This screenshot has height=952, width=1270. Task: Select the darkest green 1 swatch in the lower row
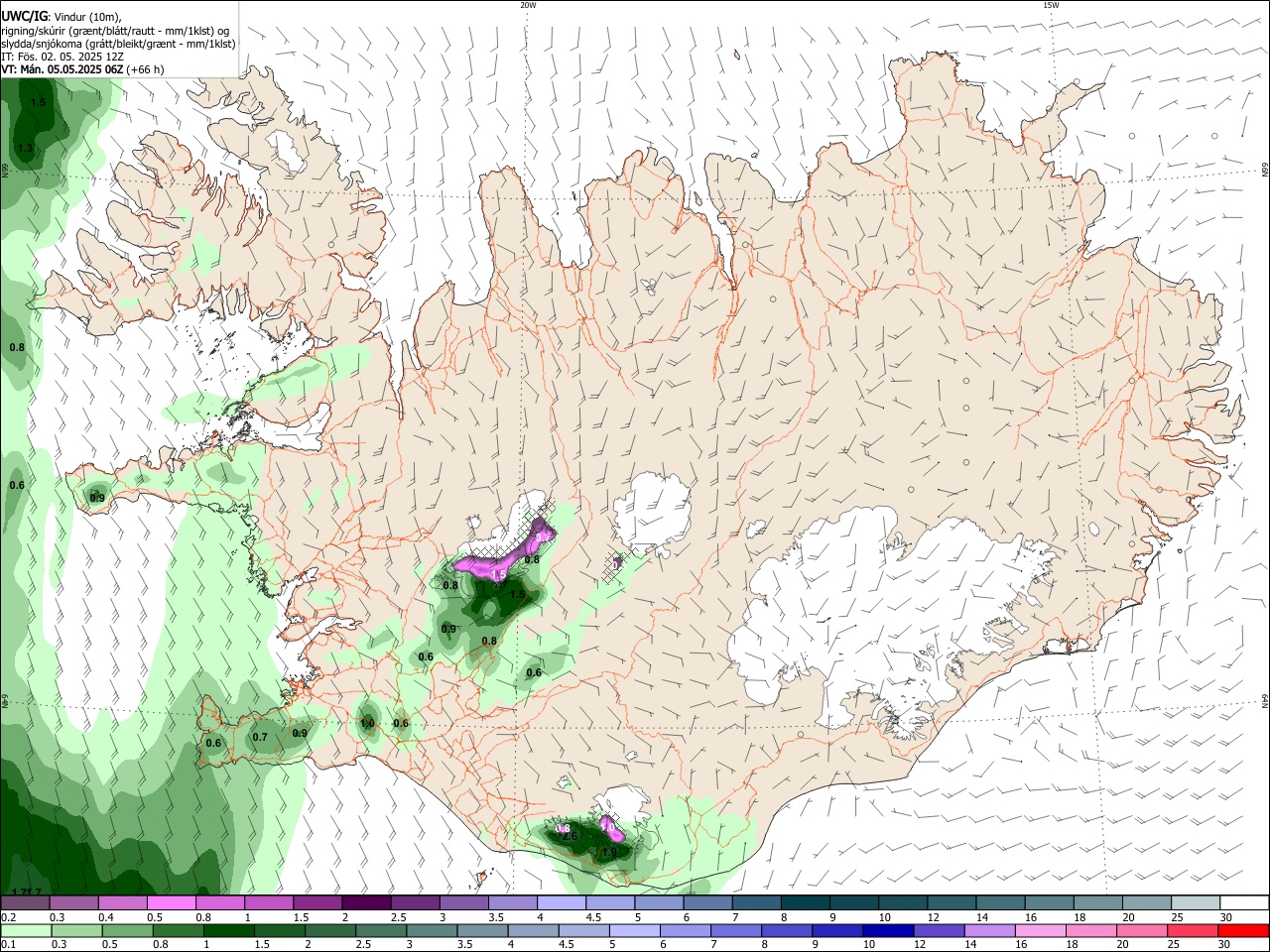tap(229, 930)
